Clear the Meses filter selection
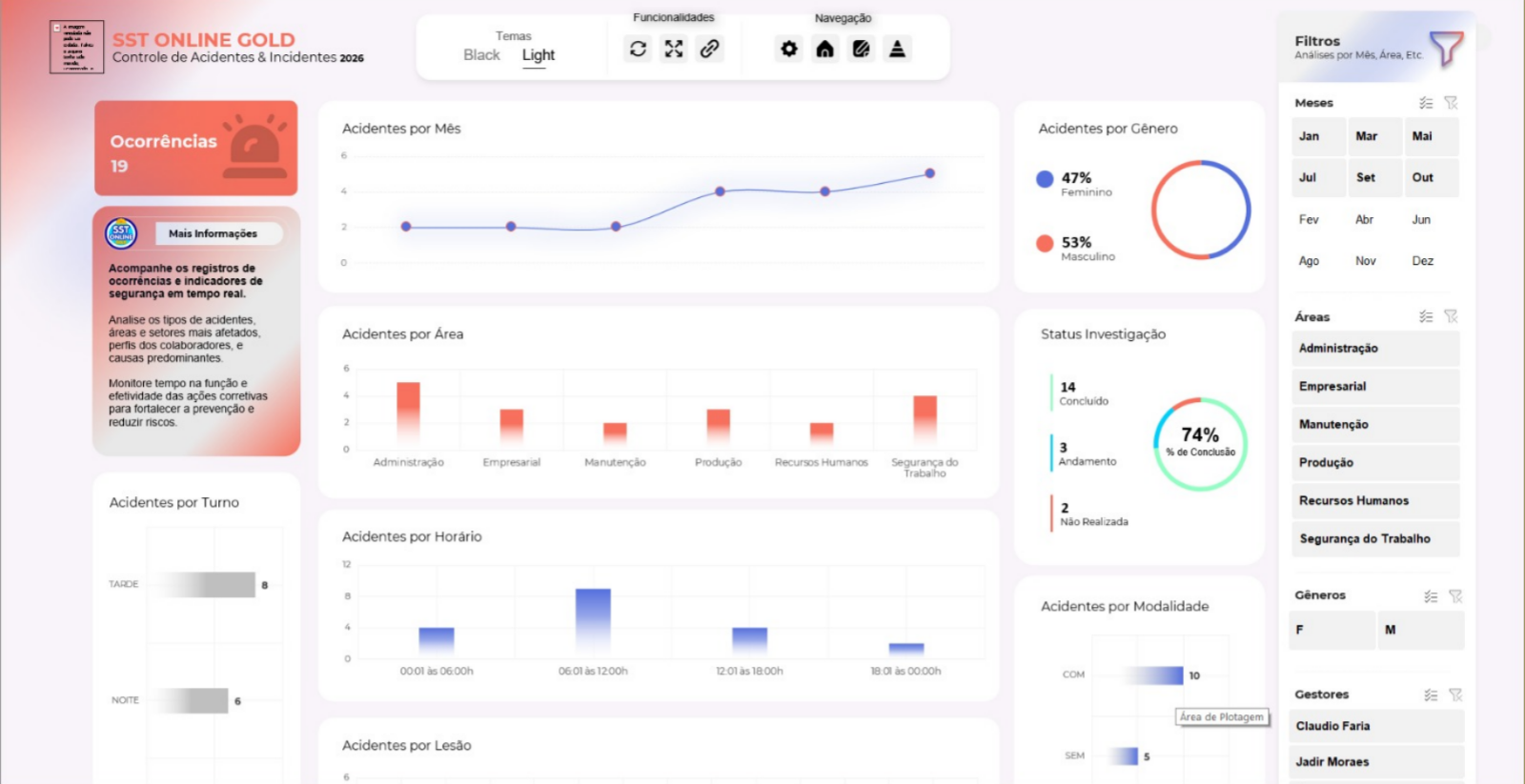Screen dimensions: 1525x784 tap(1451, 103)
